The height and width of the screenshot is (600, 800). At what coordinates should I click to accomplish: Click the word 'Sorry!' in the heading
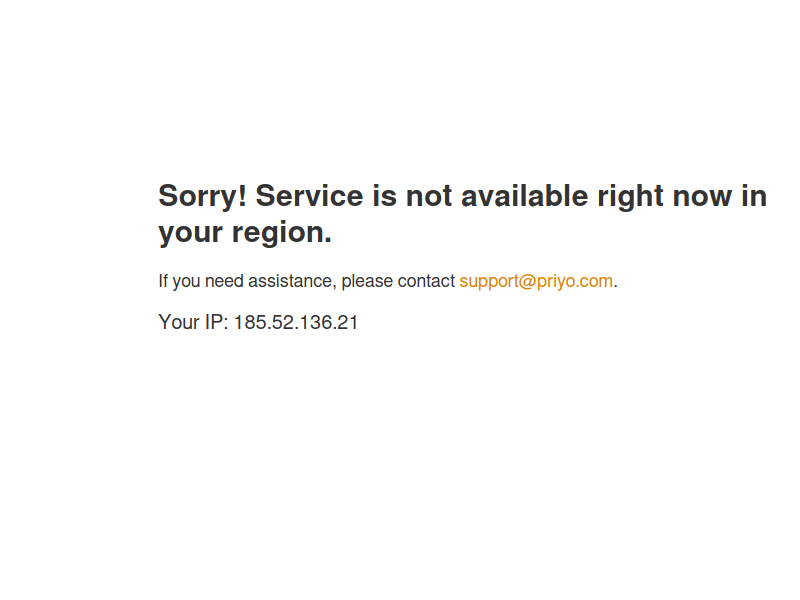[x=203, y=196]
